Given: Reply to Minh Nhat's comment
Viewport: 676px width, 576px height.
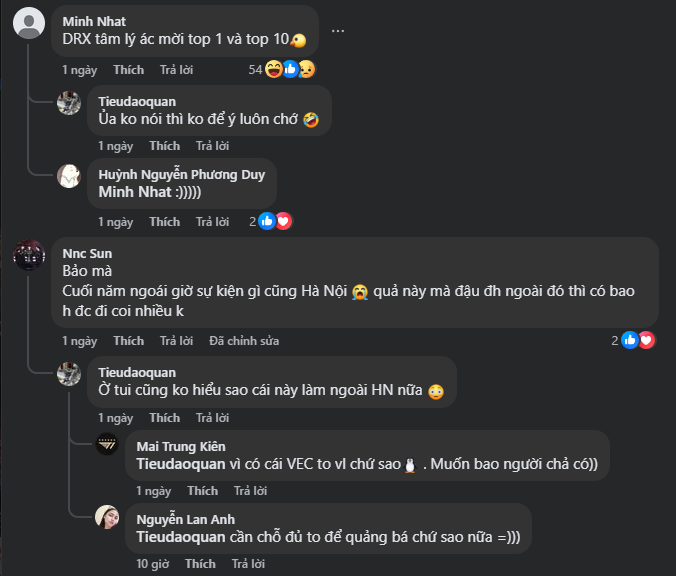Looking at the screenshot, I should pyautogui.click(x=176, y=70).
